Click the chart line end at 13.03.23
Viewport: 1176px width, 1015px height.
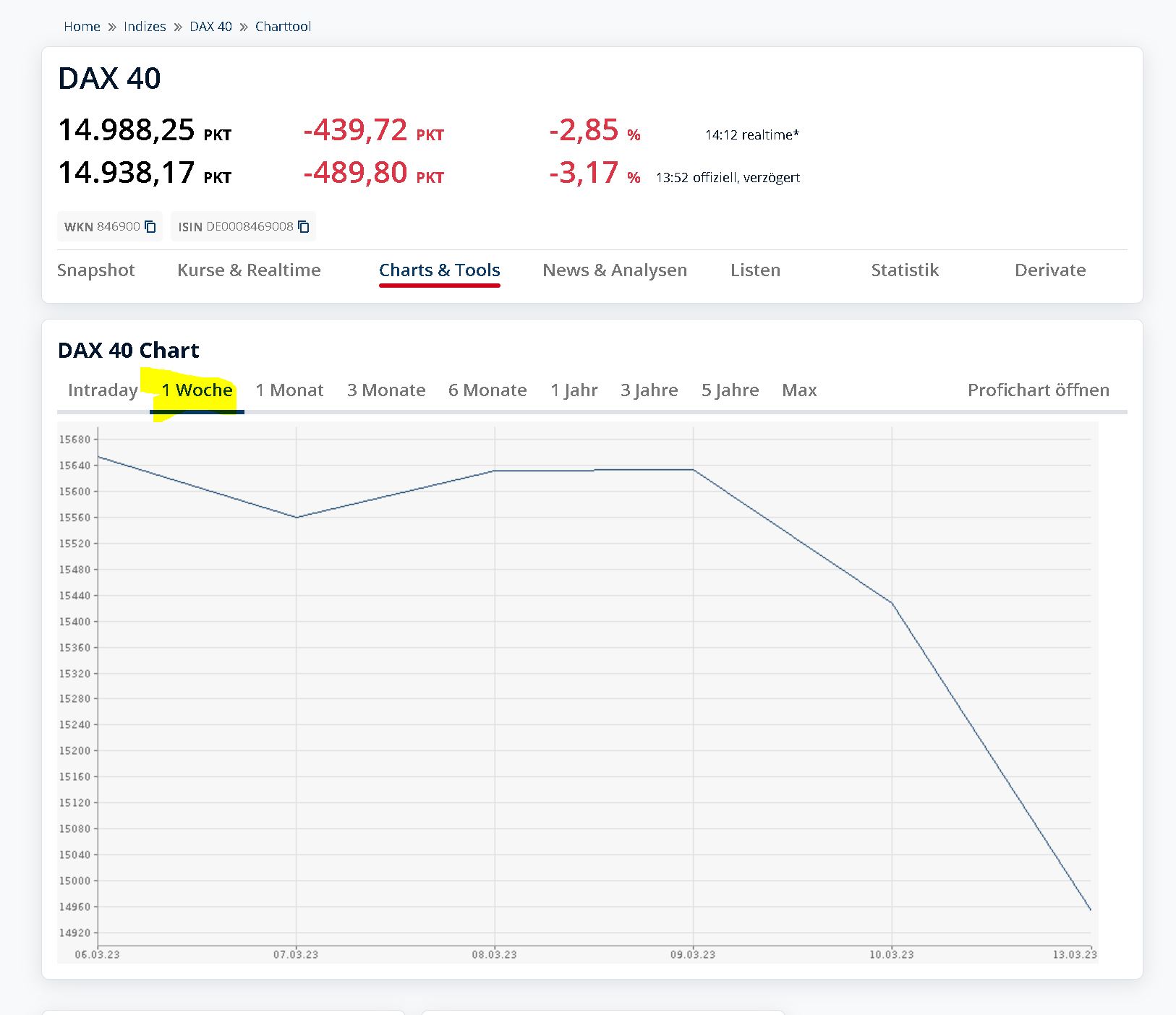[x=1090, y=909]
